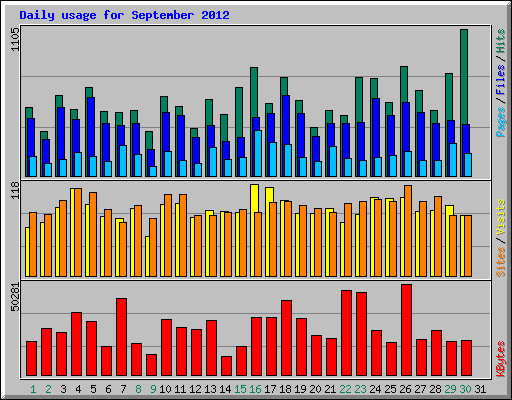The image size is (512, 400).
Task: Click the red KBytes bar for day 14
Action: [x=226, y=366]
